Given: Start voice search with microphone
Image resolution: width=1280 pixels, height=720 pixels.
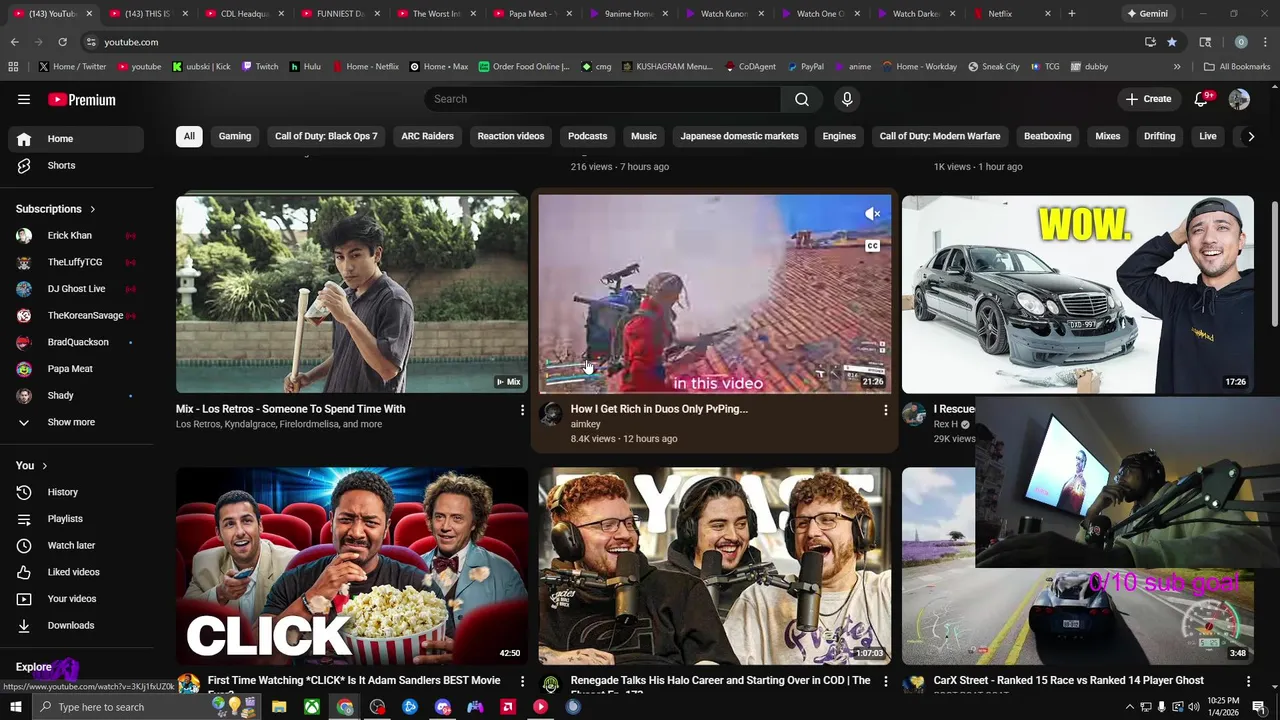Looking at the screenshot, I should (x=847, y=99).
